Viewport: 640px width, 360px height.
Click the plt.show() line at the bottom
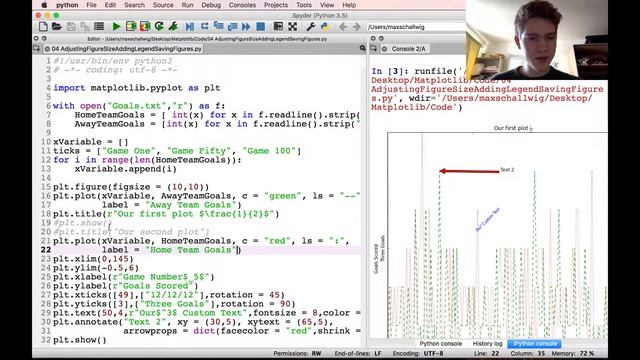click(80, 340)
